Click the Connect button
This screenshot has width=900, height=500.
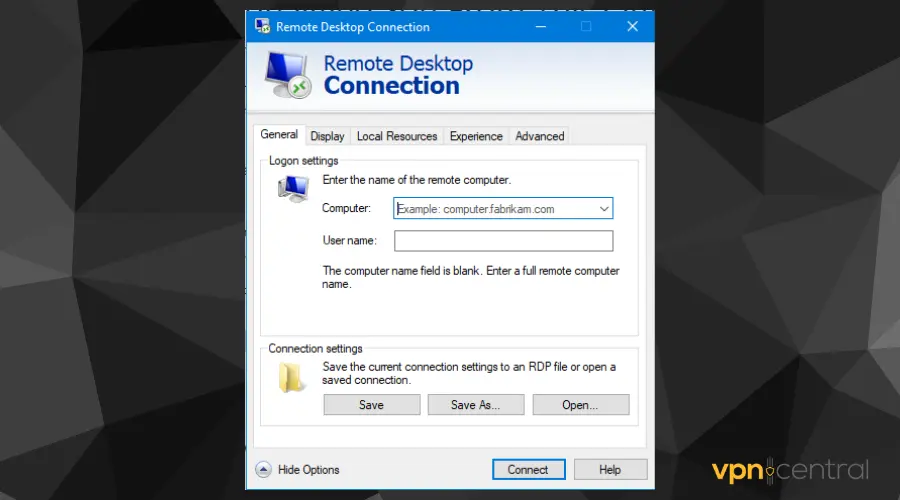[528, 470]
